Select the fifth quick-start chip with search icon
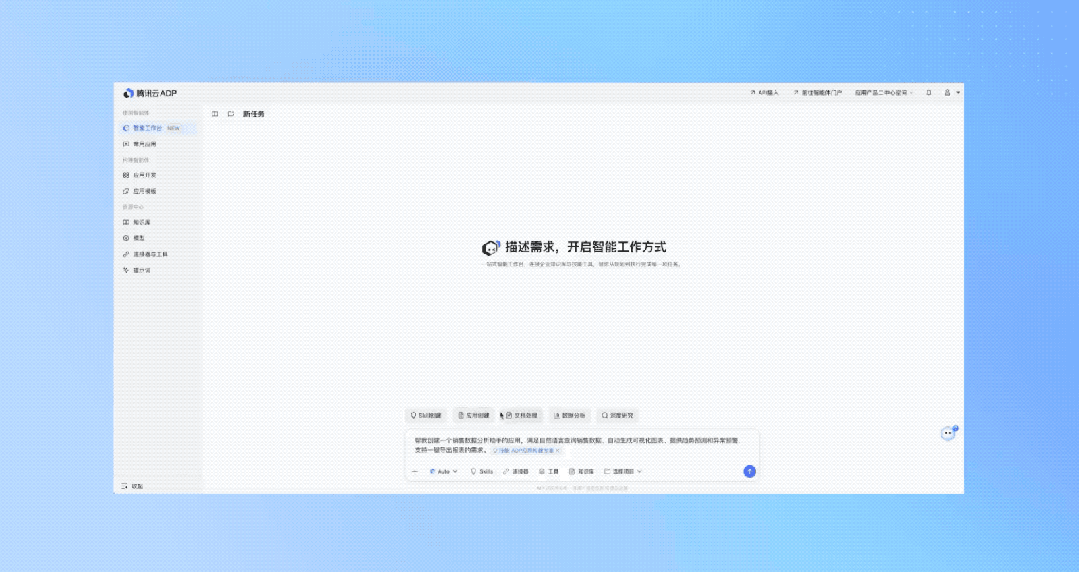 click(617, 415)
